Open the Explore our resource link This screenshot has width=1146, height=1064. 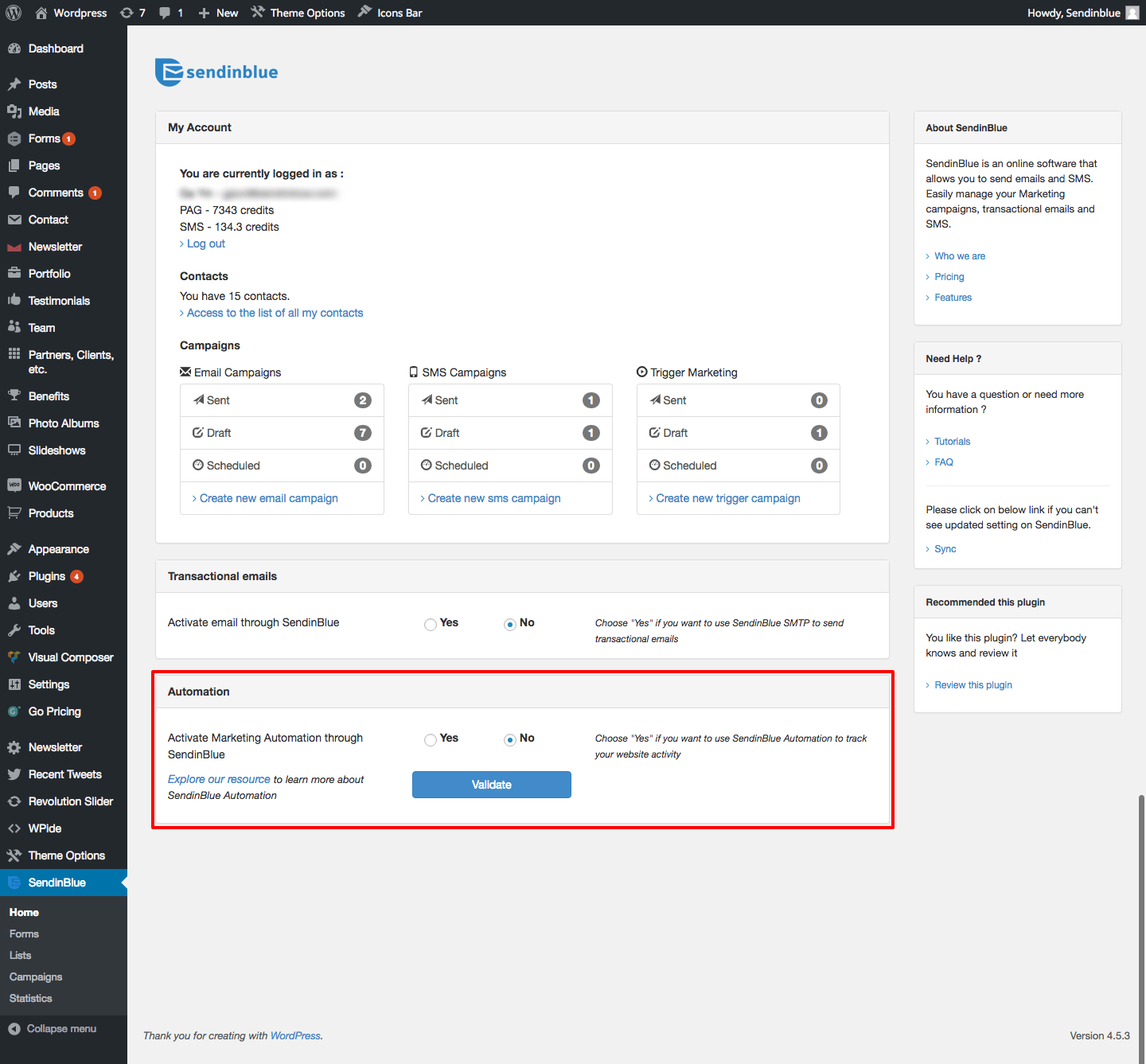point(219,779)
